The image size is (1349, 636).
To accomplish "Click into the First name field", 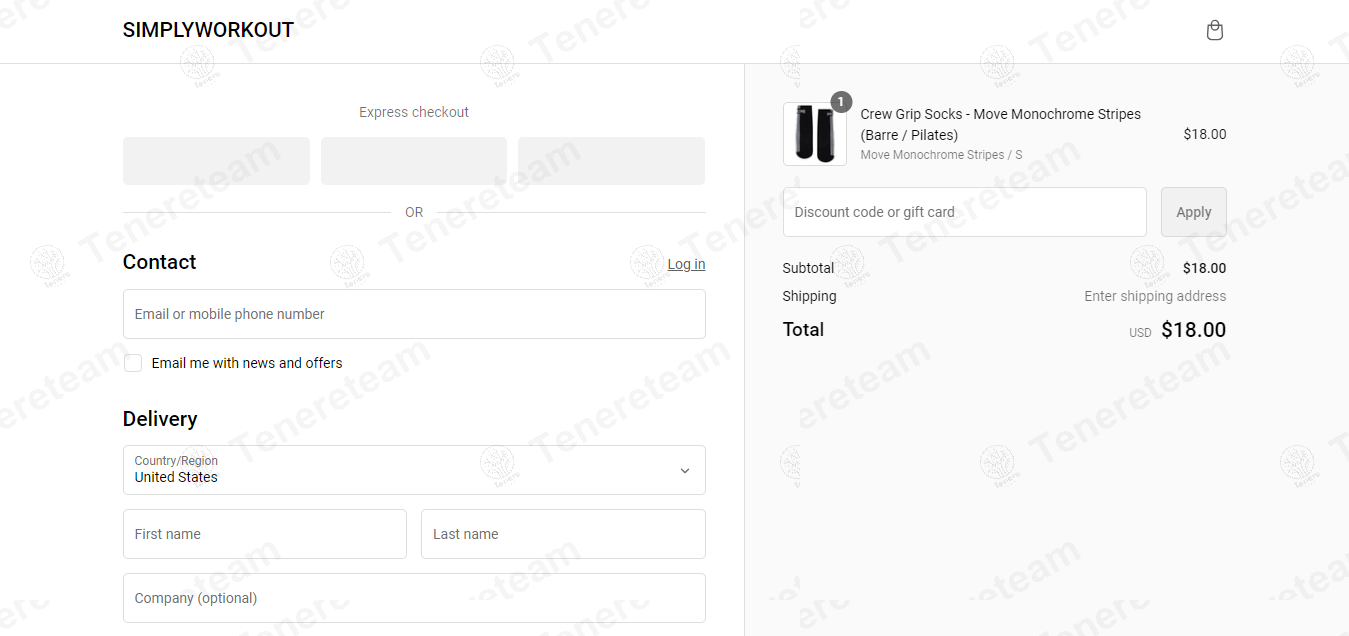I will pos(265,534).
